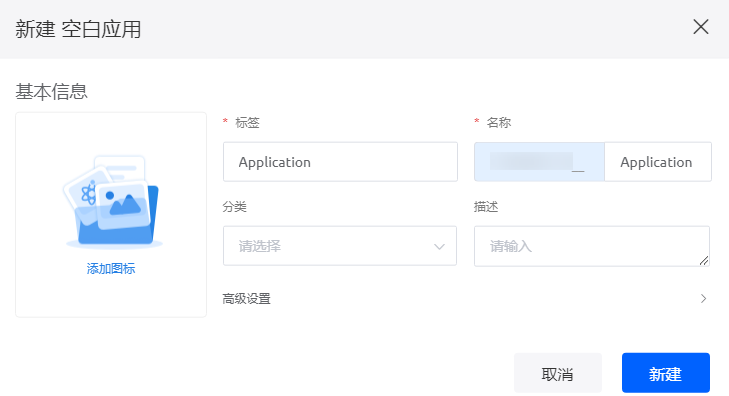Close the 新建 空白应用 dialog
Viewport: 729px width, 396px height.
pos(701,27)
